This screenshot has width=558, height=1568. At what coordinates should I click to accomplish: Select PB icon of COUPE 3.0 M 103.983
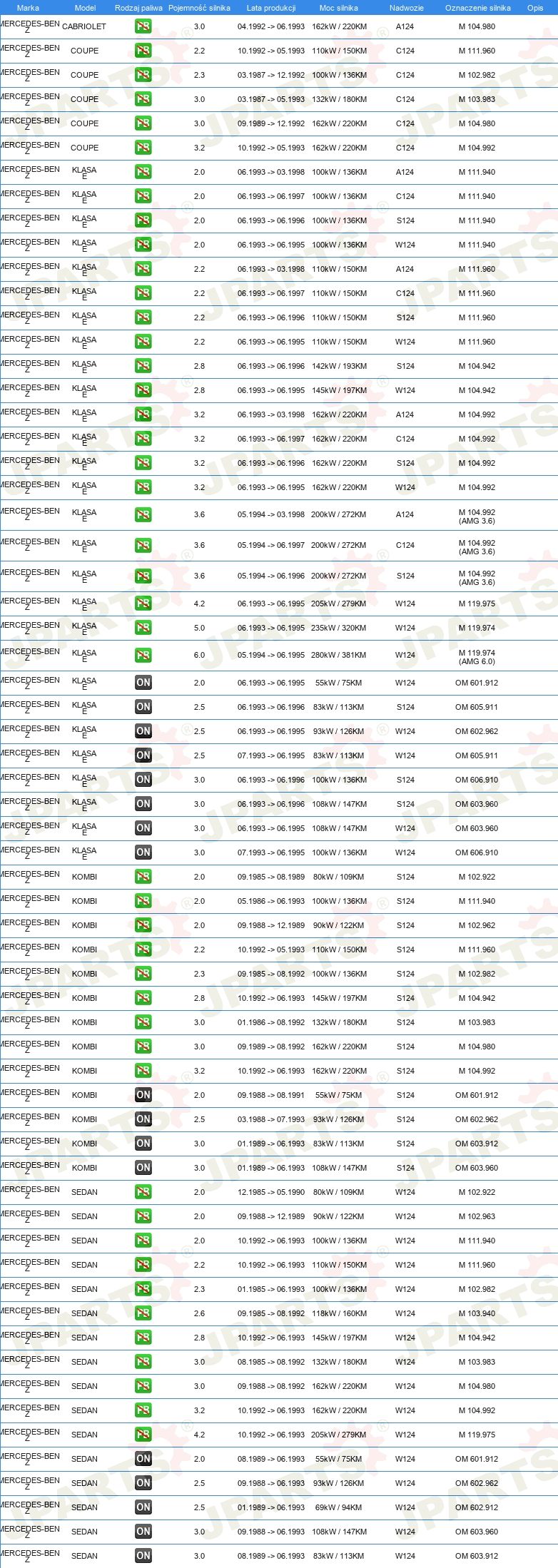(143, 99)
